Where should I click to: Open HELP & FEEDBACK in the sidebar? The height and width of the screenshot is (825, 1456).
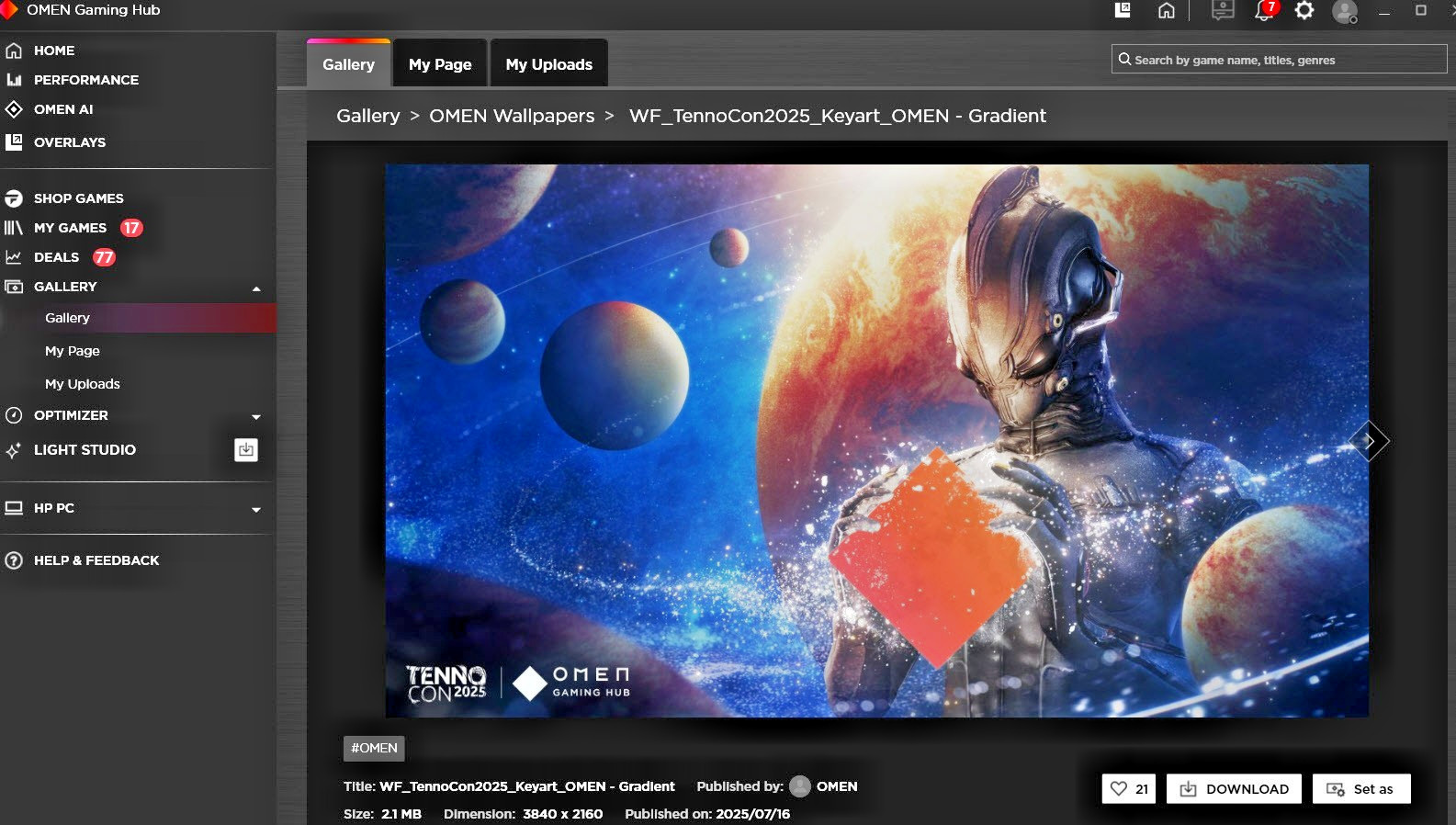click(x=96, y=560)
